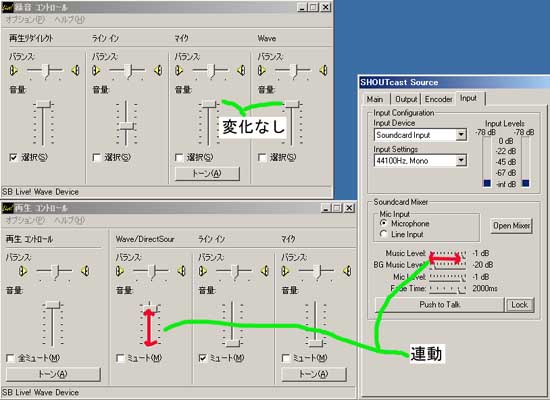Click right speaker icon of 再生 コントロール master balance

pos(85,271)
